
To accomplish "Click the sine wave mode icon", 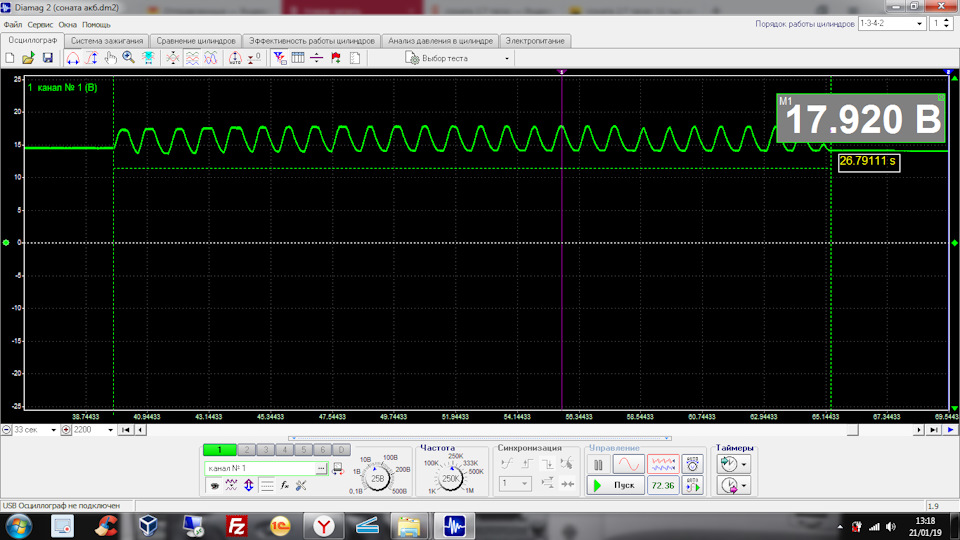I will coord(629,464).
